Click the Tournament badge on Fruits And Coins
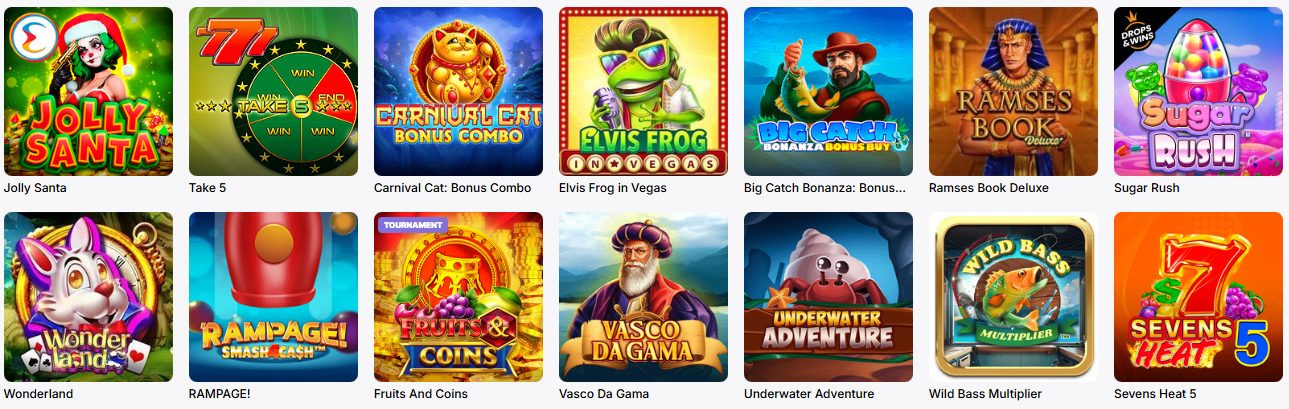1289x409 pixels. point(411,225)
